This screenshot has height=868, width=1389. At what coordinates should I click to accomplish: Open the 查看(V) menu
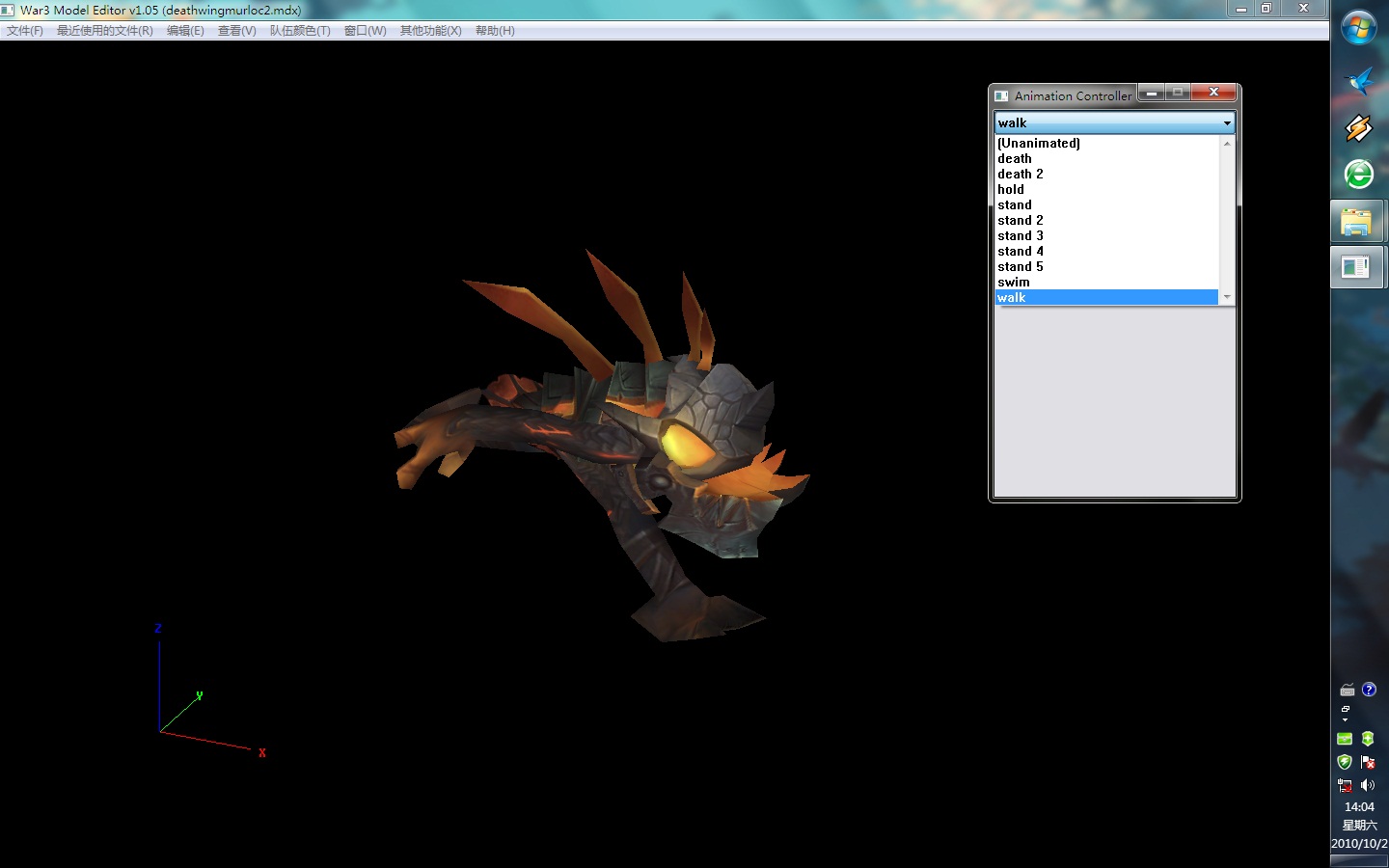point(236,31)
